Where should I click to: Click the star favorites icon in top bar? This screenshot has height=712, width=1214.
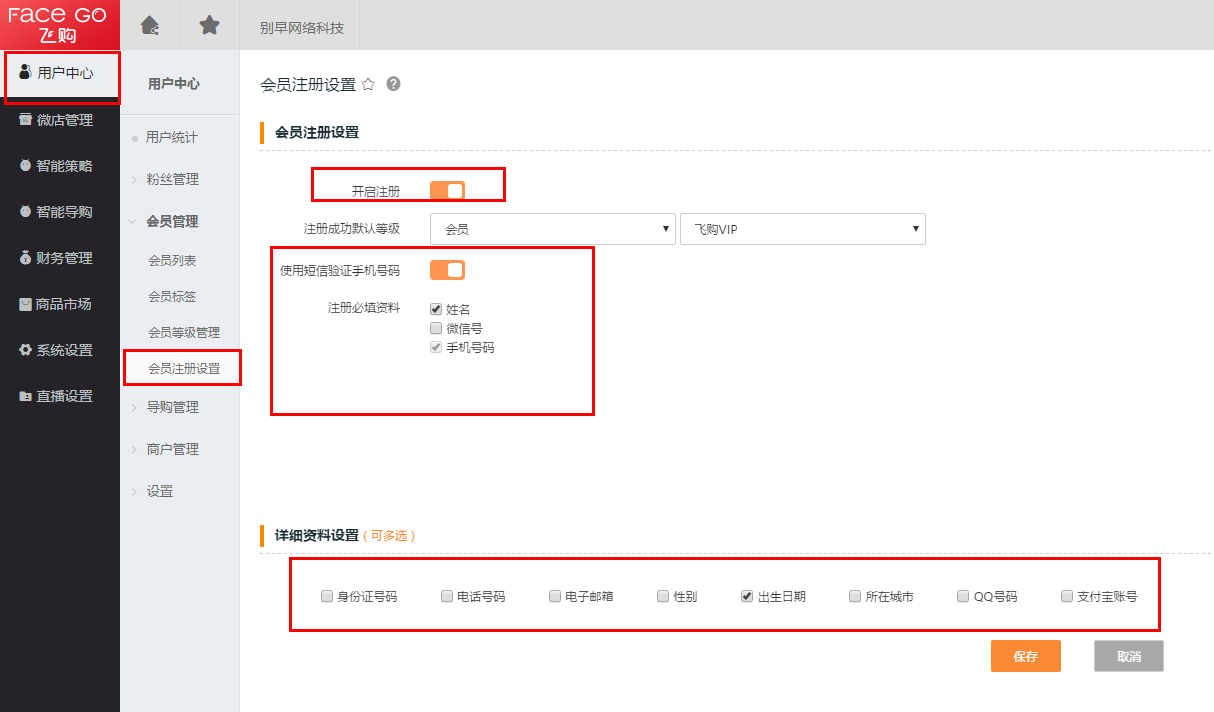pyautogui.click(x=209, y=25)
